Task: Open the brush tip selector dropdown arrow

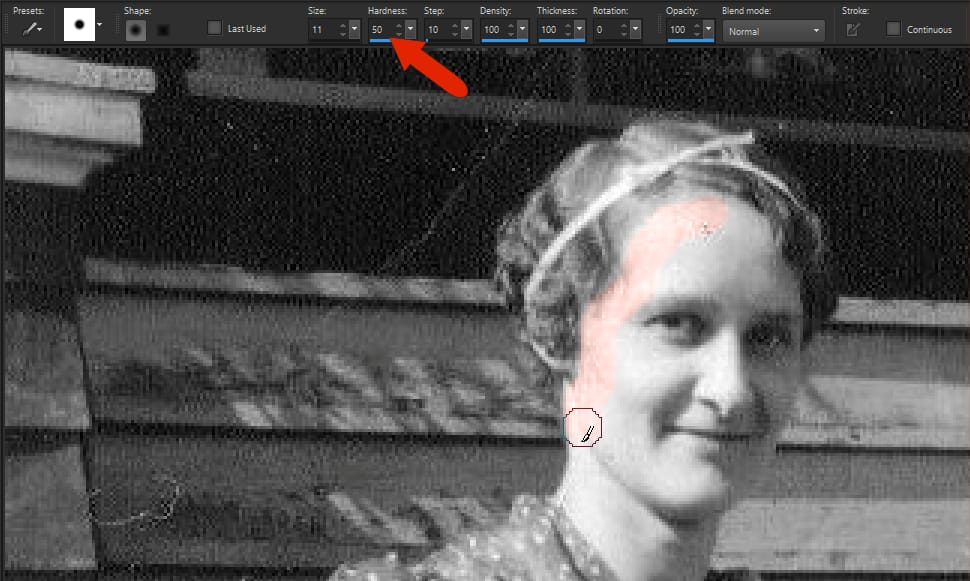Action: pyautogui.click(x=97, y=22)
